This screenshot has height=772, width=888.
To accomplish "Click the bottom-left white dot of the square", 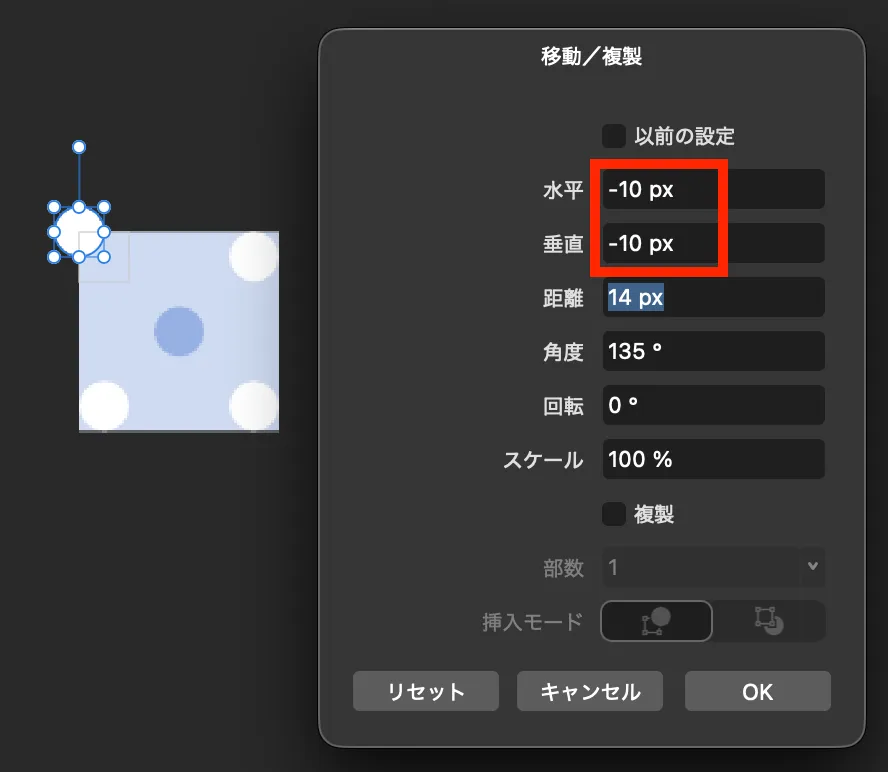I will tap(103, 405).
